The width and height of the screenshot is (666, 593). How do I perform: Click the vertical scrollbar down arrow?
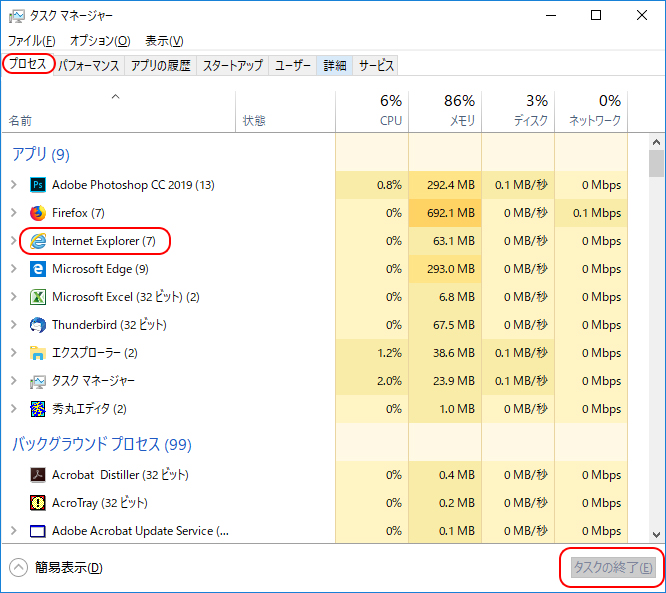pos(656,535)
